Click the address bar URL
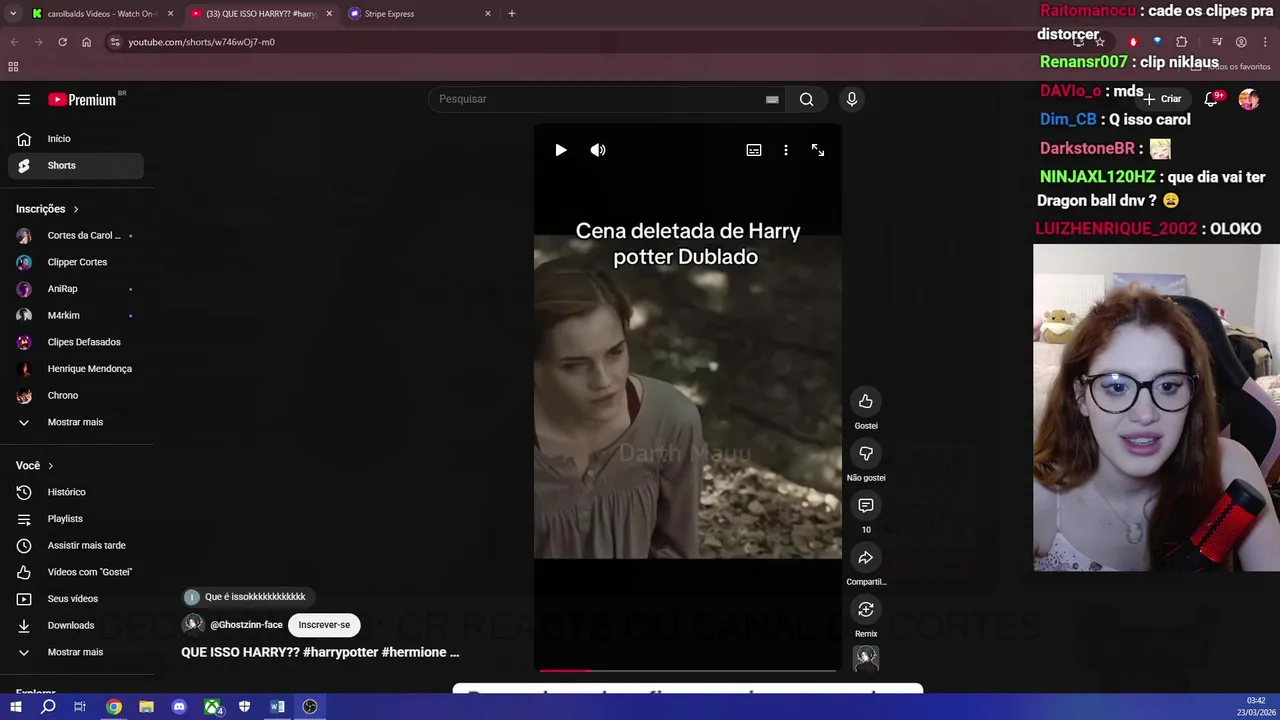Image resolution: width=1280 pixels, height=720 pixels. (x=201, y=42)
